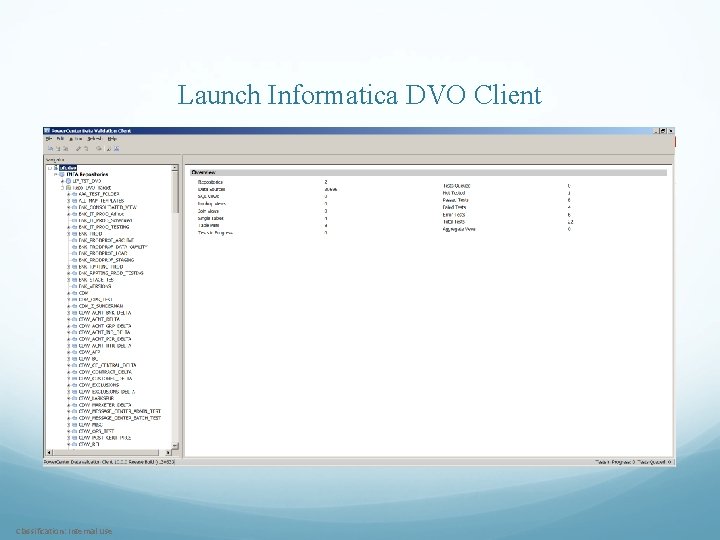Click the Passed Tests label
The height and width of the screenshot is (540, 720).
click(x=455, y=200)
